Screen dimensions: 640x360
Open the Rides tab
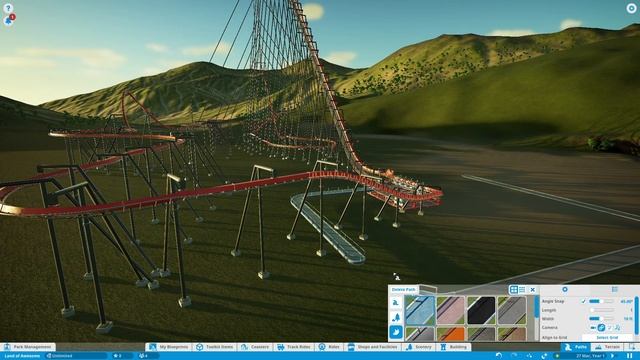click(329, 347)
